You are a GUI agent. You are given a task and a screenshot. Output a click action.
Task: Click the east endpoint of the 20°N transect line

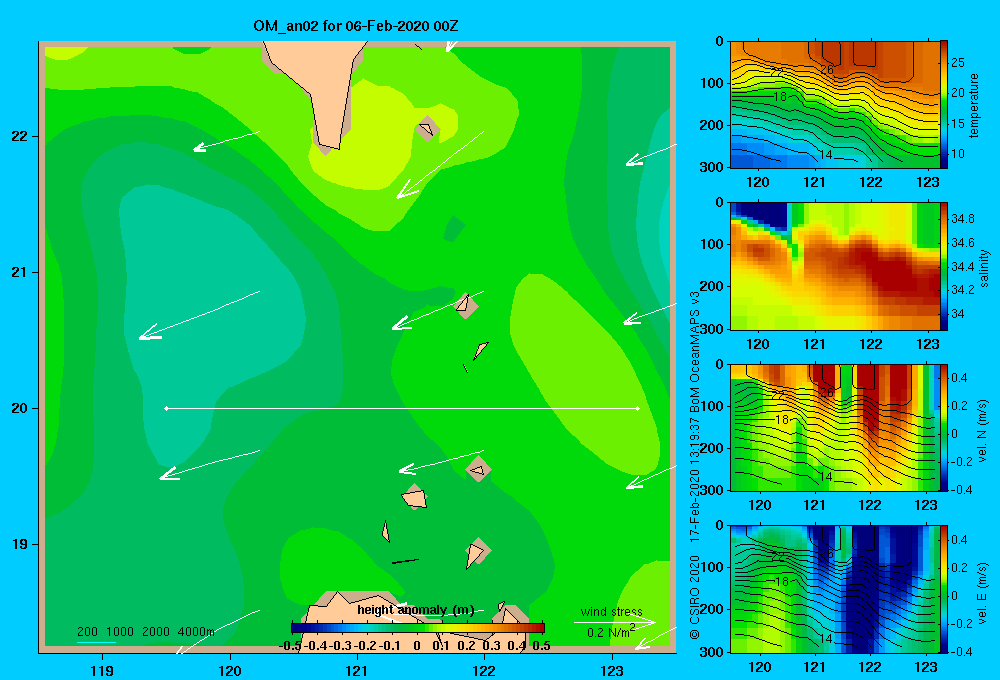point(638,408)
